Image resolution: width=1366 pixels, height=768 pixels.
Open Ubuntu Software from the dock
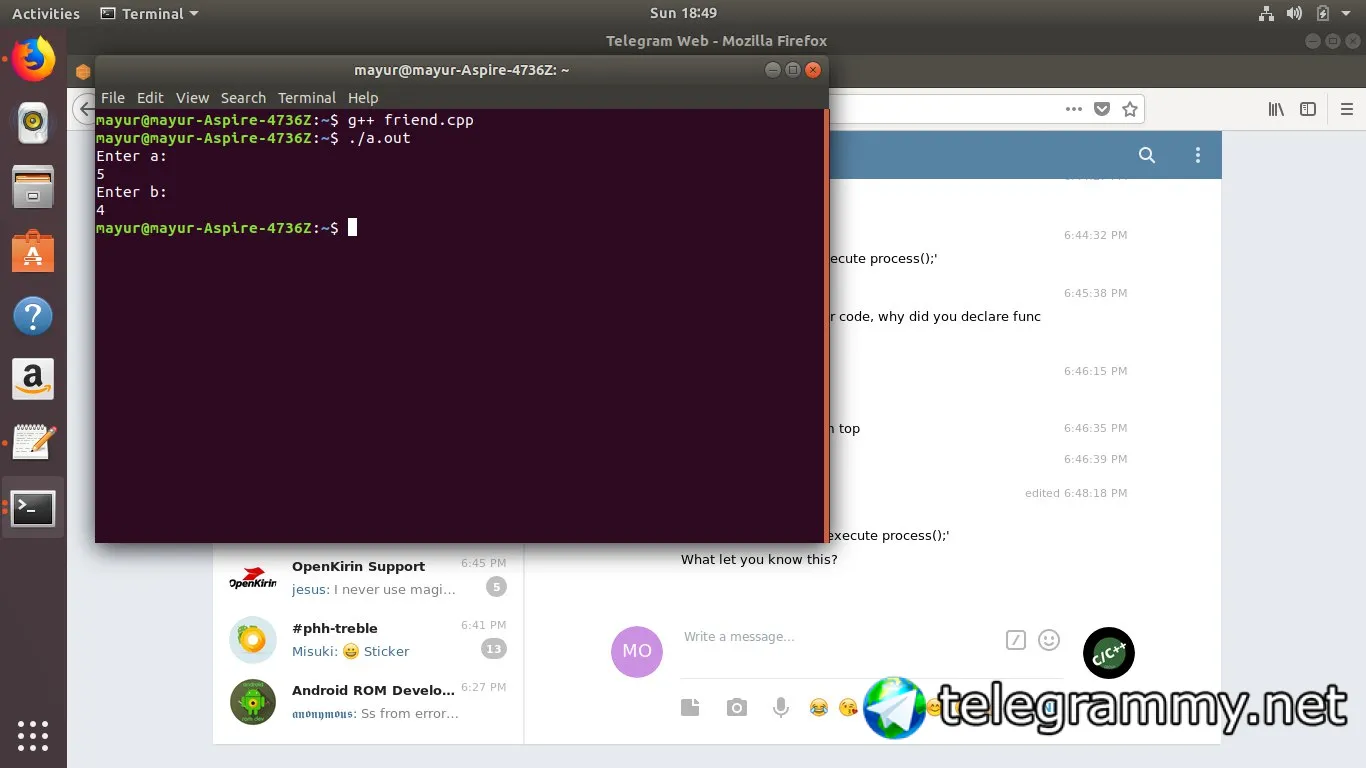33,251
